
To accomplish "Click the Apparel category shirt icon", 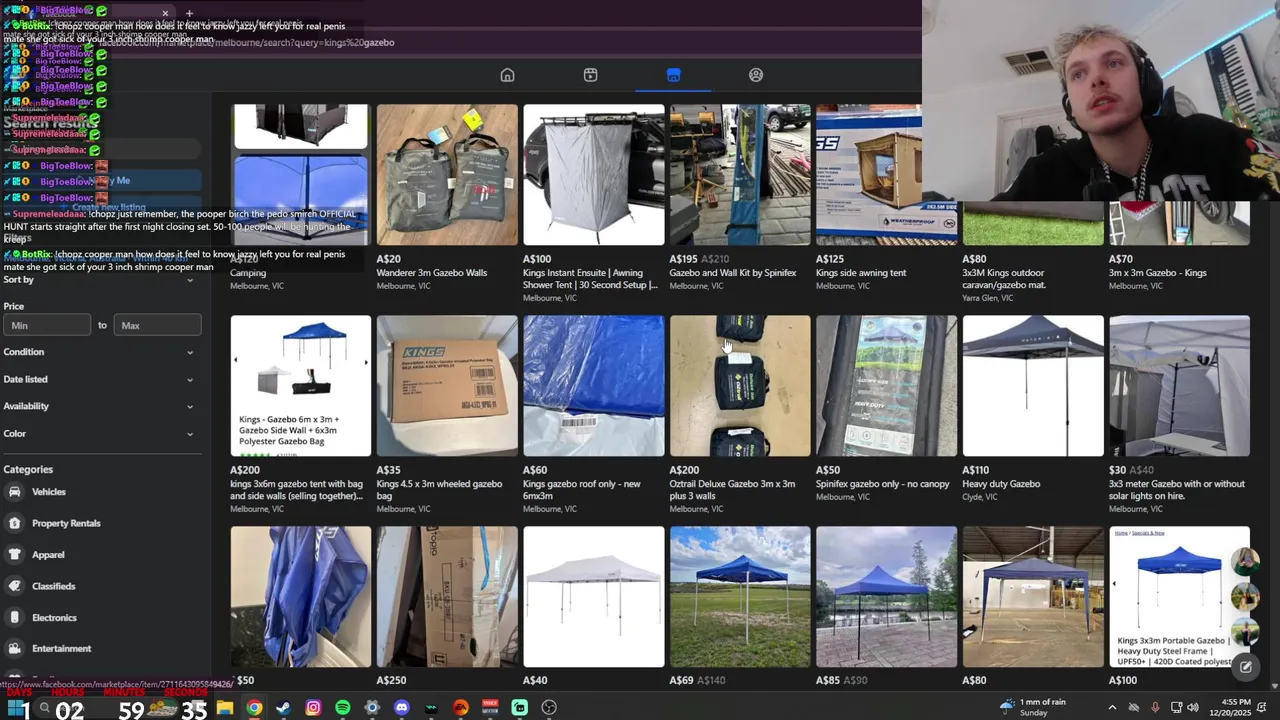I will tap(14, 554).
